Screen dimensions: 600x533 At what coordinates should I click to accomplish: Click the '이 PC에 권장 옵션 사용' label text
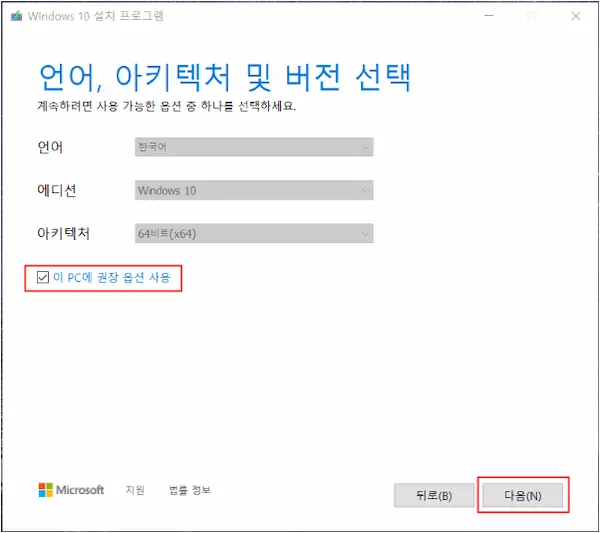pos(111,277)
